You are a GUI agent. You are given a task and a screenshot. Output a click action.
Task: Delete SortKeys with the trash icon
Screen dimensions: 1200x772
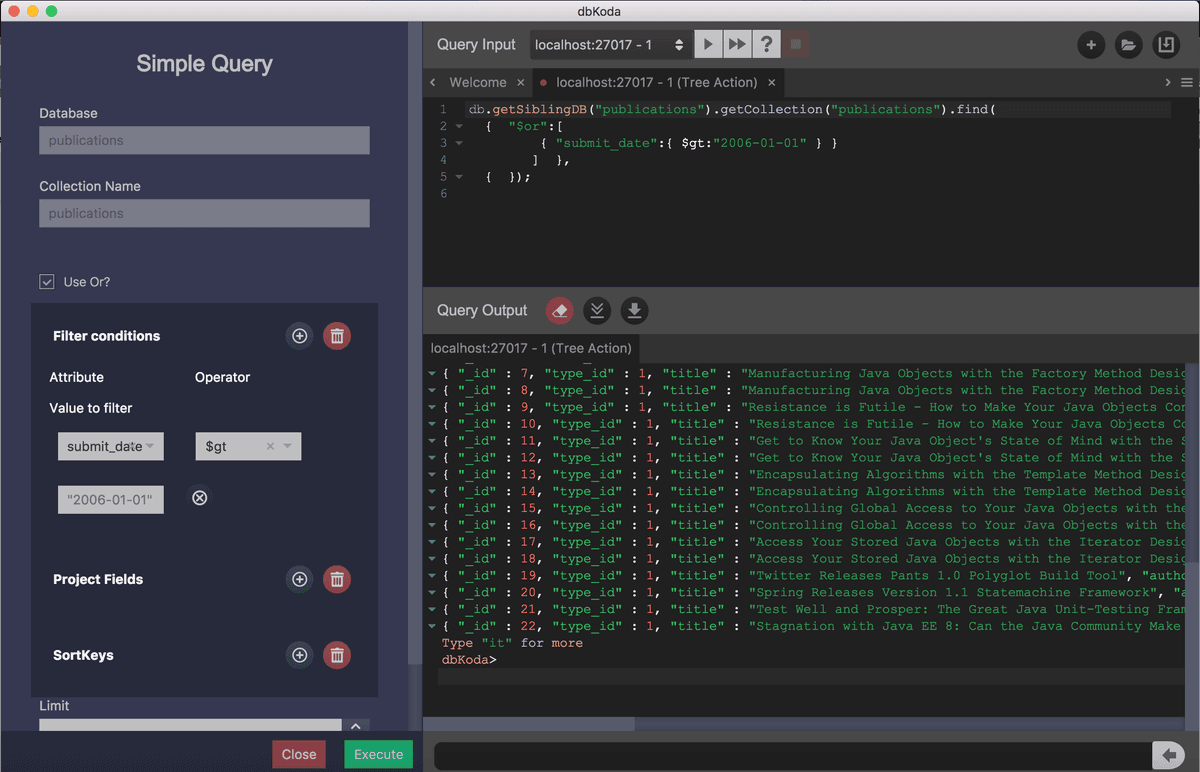point(337,655)
